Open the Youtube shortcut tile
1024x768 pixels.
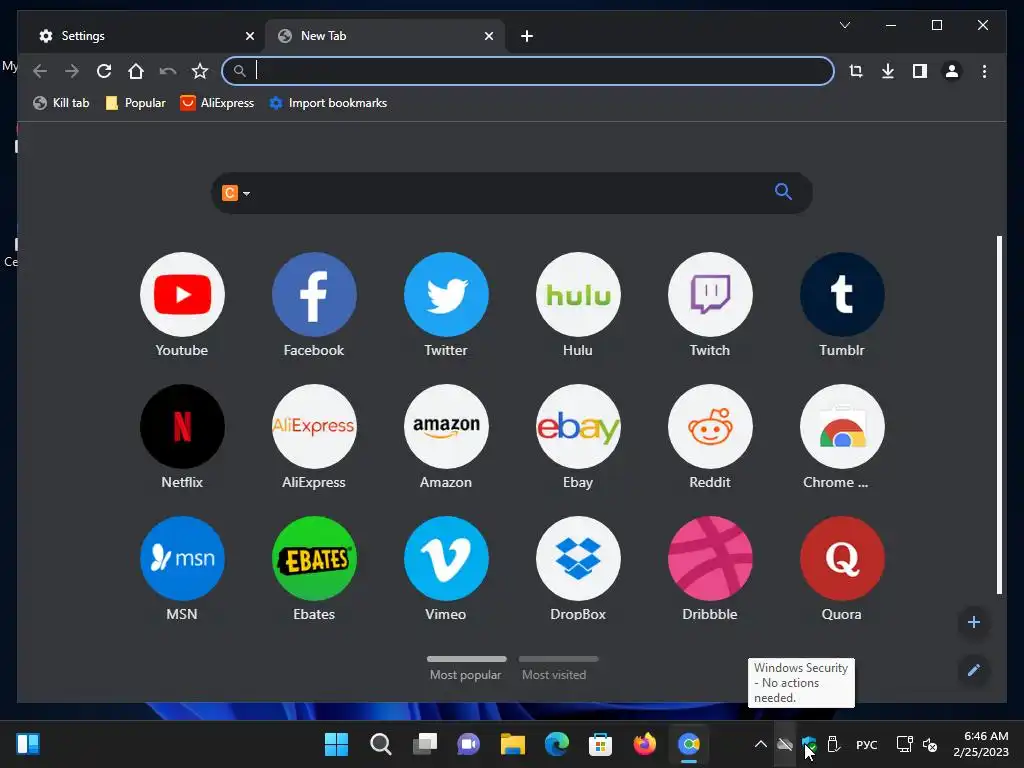click(x=182, y=295)
